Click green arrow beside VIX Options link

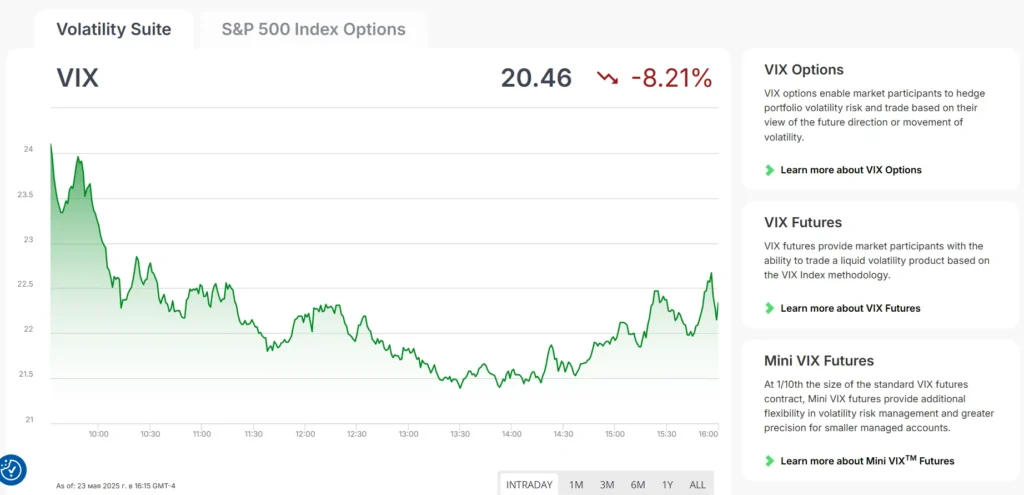770,170
